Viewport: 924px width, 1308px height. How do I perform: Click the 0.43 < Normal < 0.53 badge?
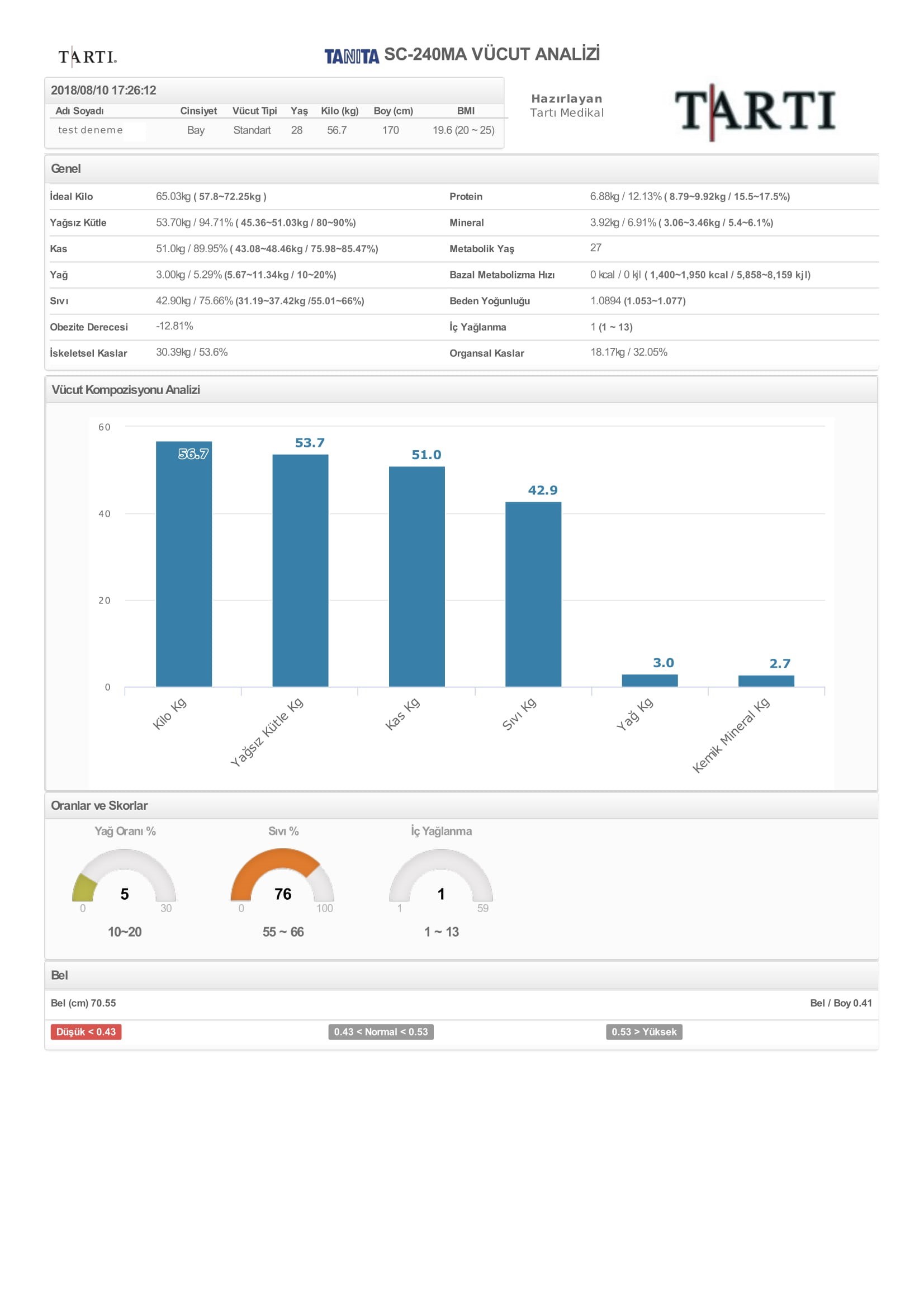click(x=380, y=1032)
